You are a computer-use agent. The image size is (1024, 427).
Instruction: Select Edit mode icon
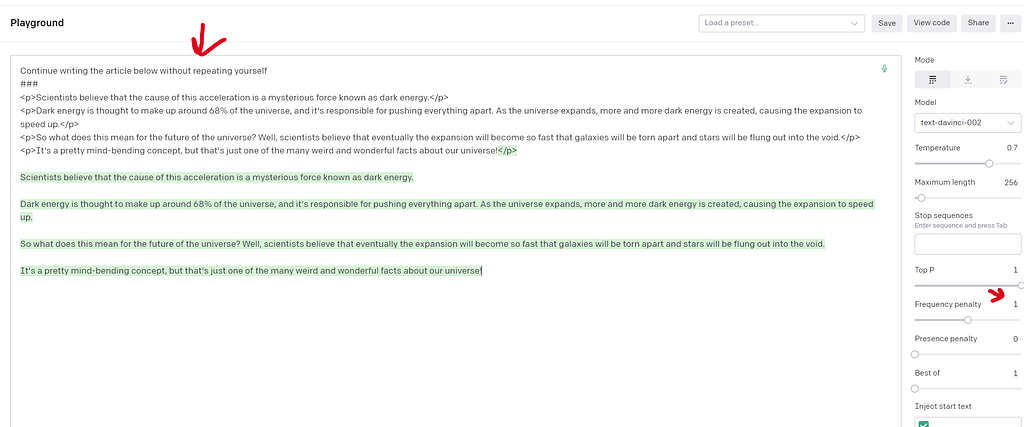coord(1003,80)
